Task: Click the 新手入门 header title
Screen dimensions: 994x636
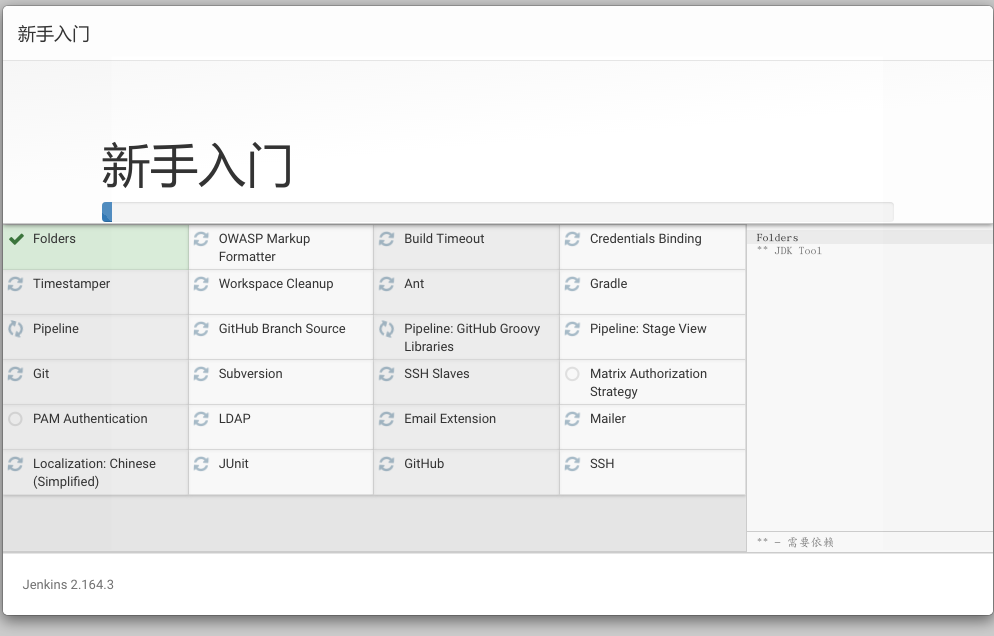Action: [x=54, y=34]
